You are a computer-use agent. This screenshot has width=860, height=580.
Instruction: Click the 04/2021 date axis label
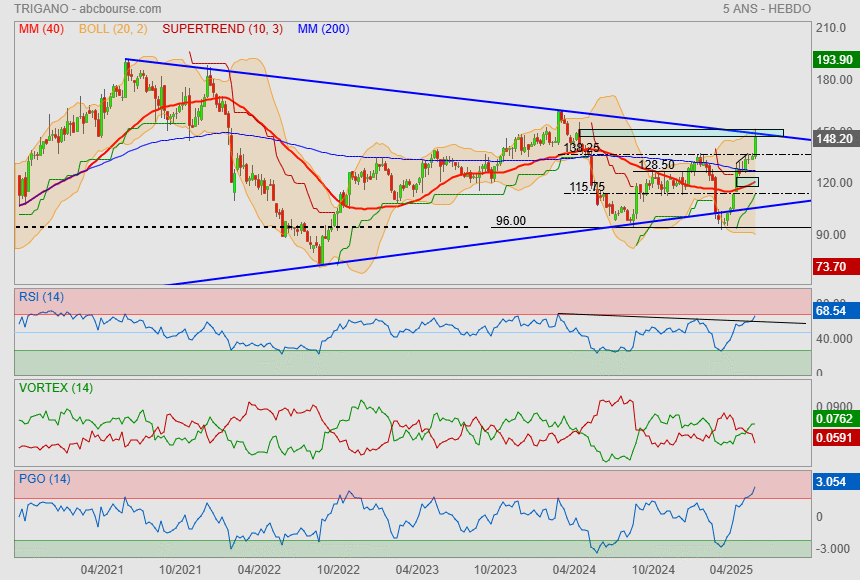[x=102, y=570]
